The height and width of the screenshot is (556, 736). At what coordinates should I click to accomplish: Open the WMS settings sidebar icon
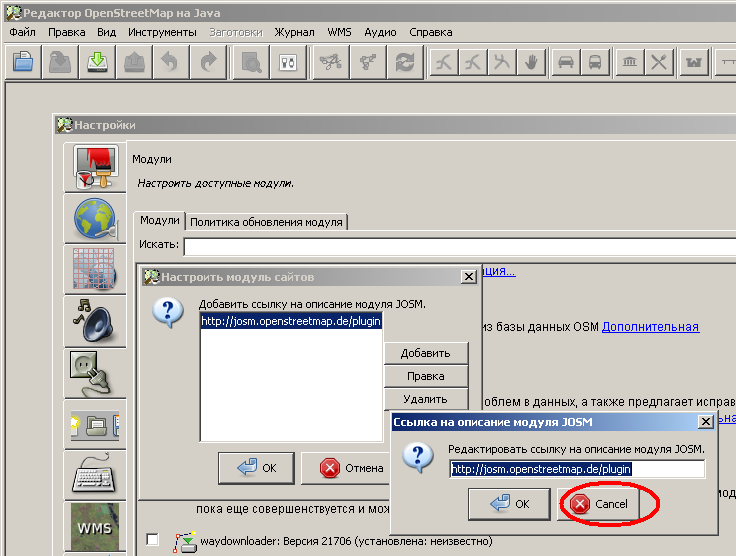(x=96, y=525)
